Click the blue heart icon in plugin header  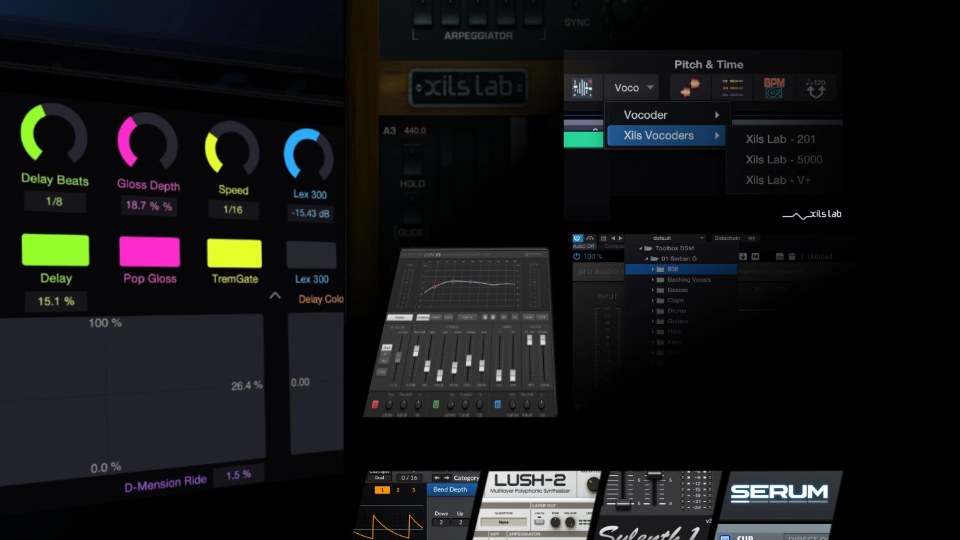pos(579,238)
